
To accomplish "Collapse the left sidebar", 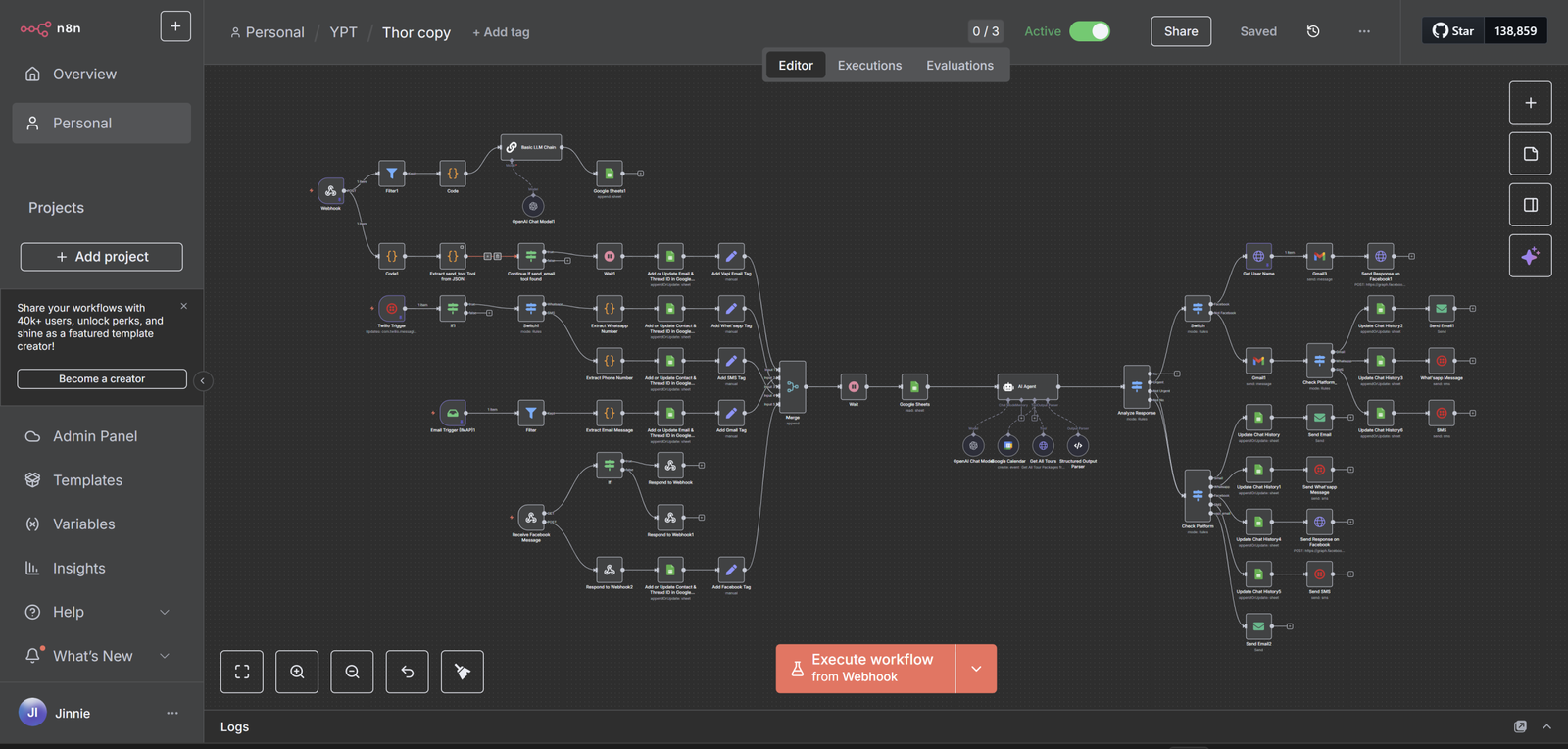I will pos(203,380).
